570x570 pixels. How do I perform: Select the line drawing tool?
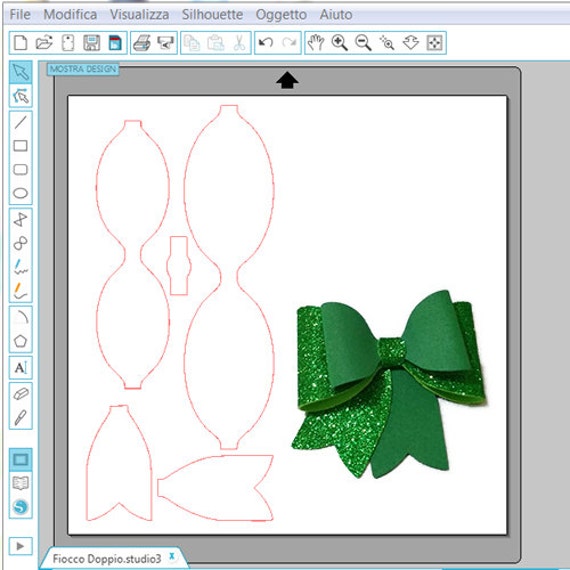[21, 123]
